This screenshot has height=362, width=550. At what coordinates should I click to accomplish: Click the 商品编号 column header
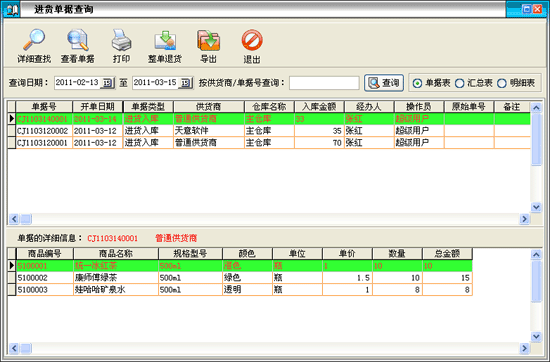(45, 254)
